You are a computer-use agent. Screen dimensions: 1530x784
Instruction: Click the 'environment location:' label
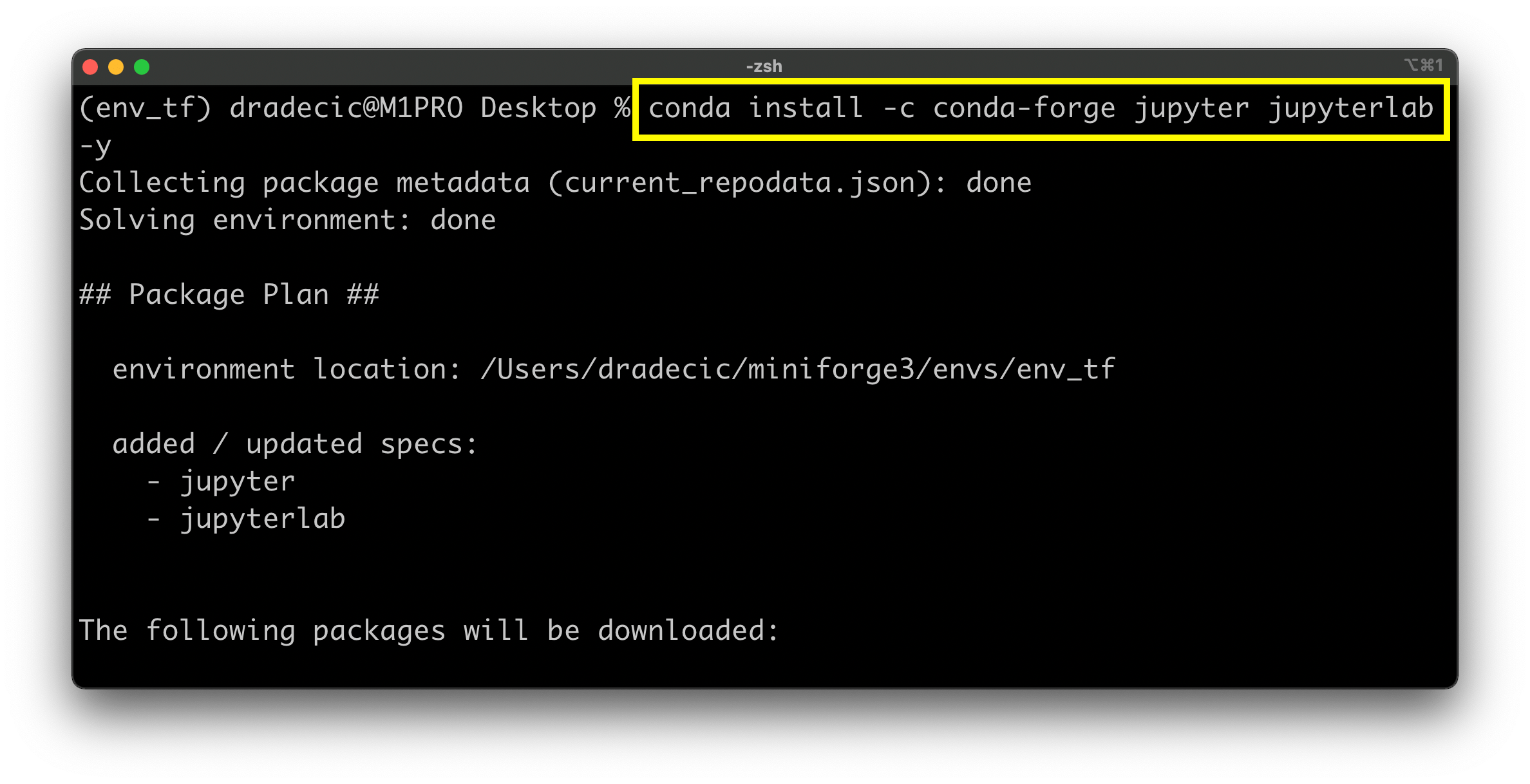click(287, 369)
